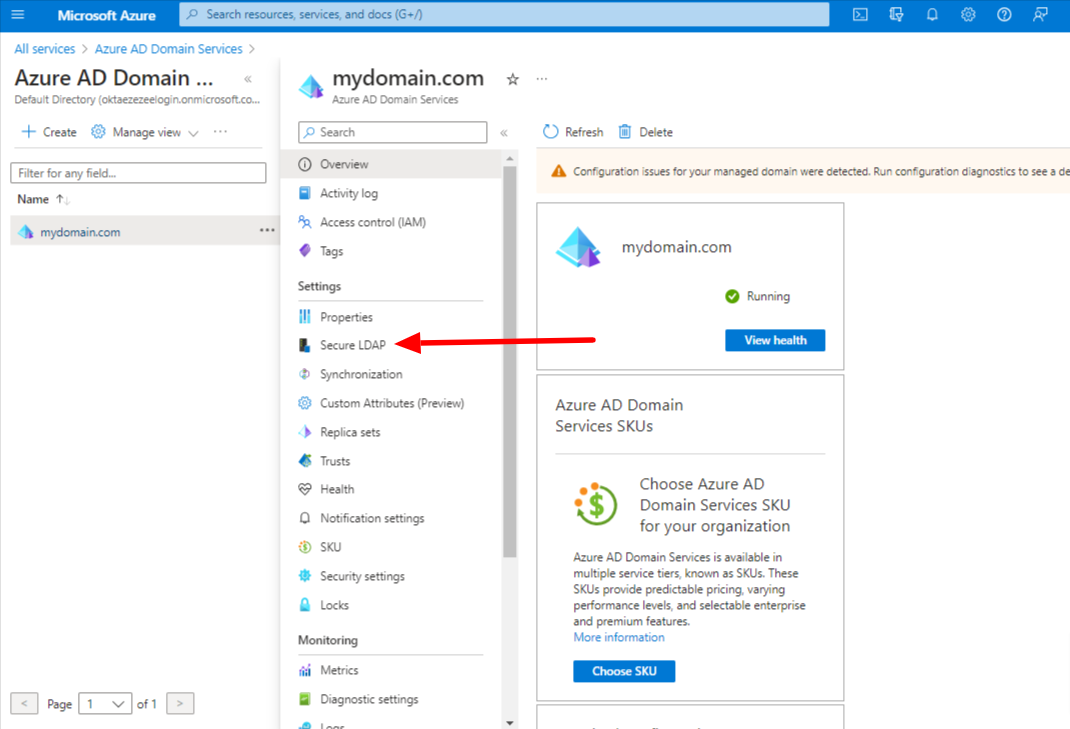1070x729 pixels.
Task: Open the hamburger portal menu
Action: tap(18, 14)
